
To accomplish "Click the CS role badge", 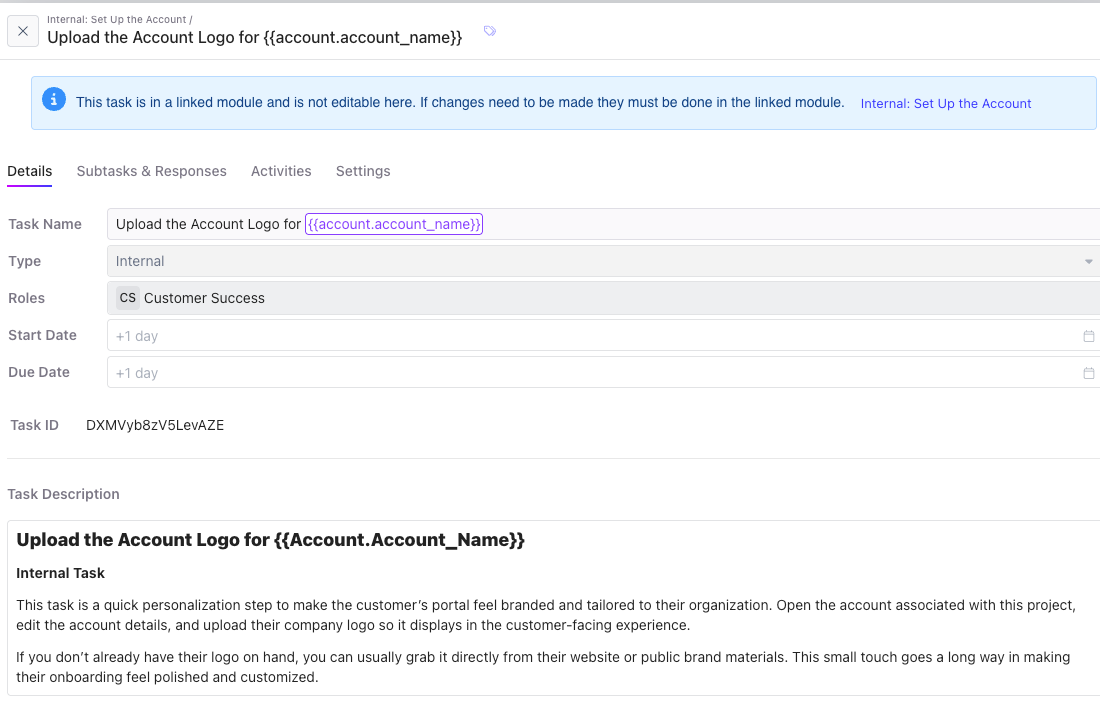I will (128, 298).
